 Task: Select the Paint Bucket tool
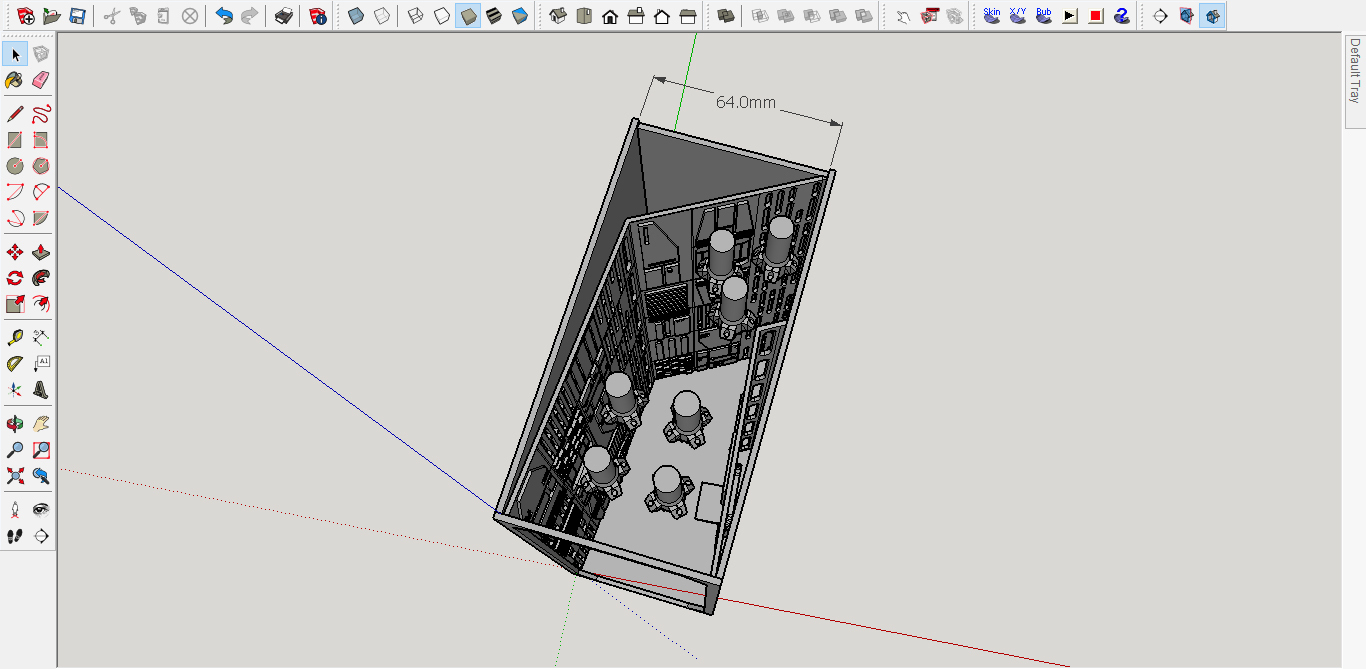15,80
